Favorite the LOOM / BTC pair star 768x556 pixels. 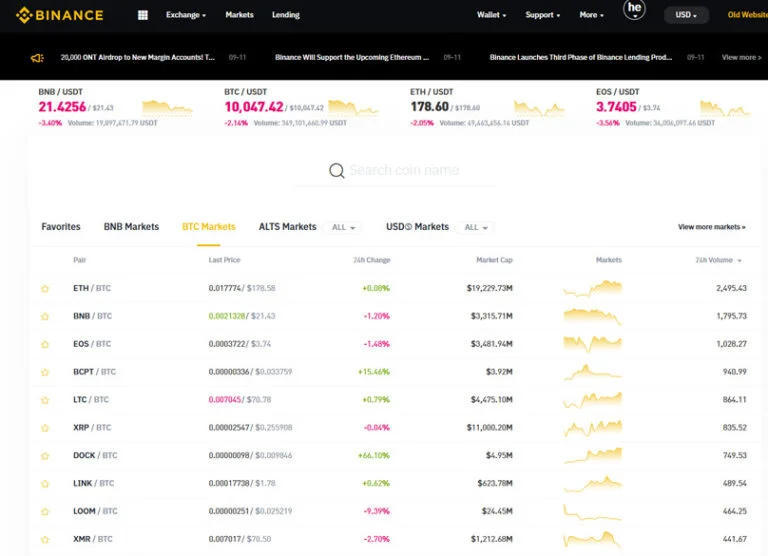[x=45, y=512]
